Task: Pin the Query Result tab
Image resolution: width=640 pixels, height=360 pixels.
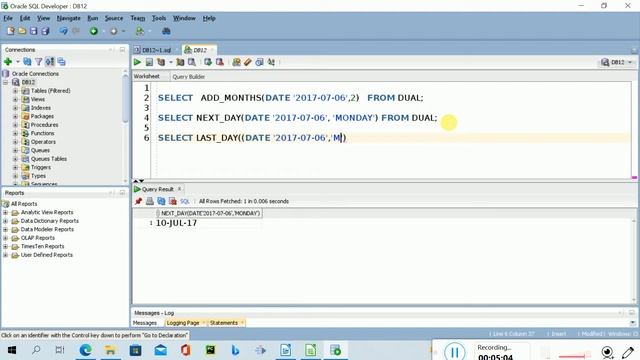Action: [x=138, y=201]
